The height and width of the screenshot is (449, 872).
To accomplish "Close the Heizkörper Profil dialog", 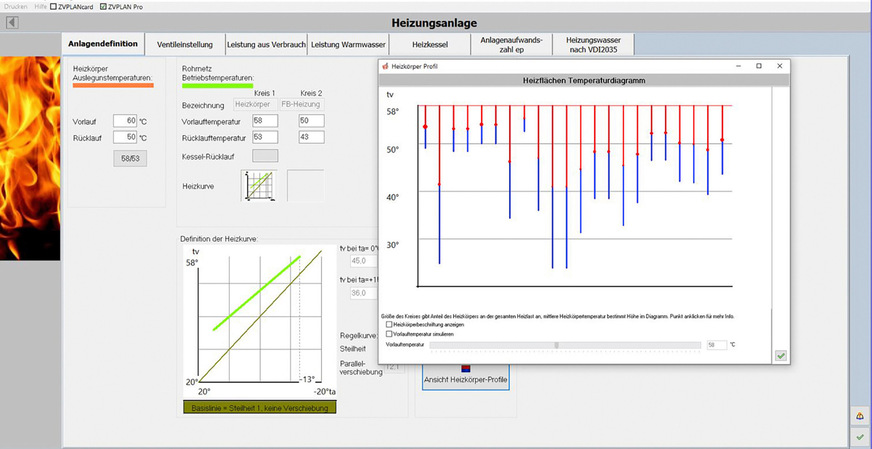I will click(x=780, y=66).
